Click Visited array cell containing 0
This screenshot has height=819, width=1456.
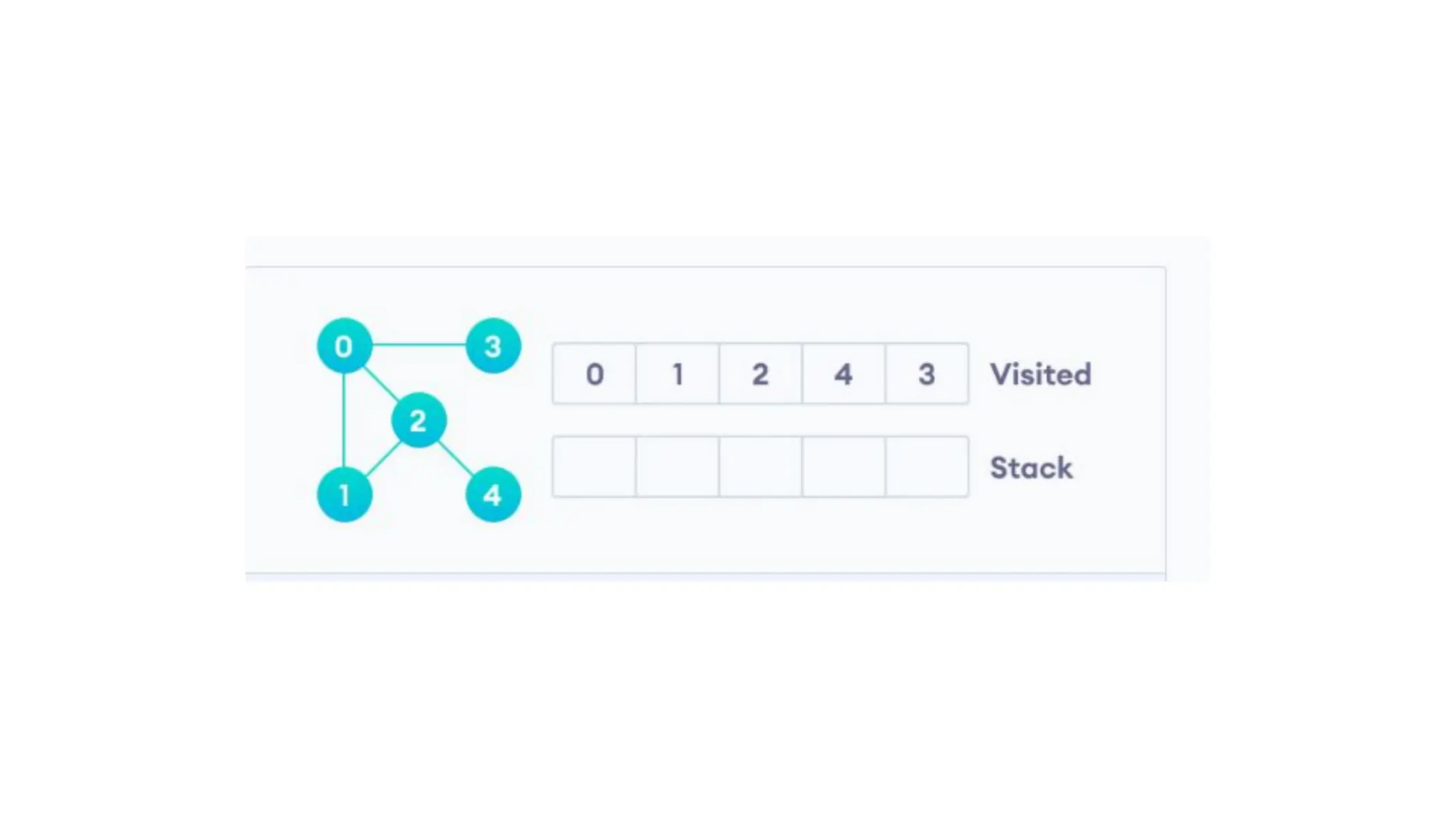[594, 374]
